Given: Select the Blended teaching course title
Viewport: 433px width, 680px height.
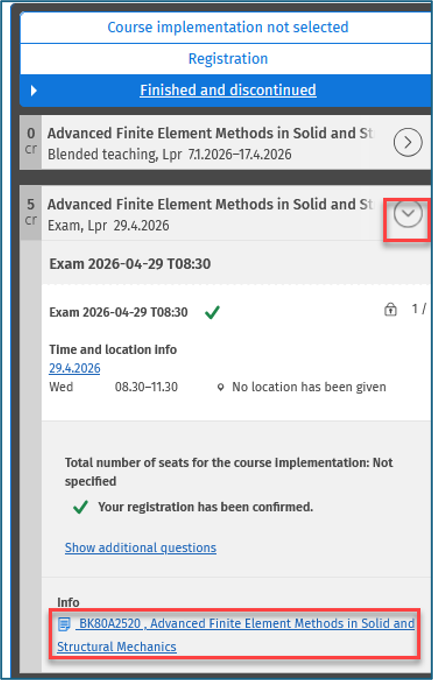Looking at the screenshot, I should tap(210, 133).
